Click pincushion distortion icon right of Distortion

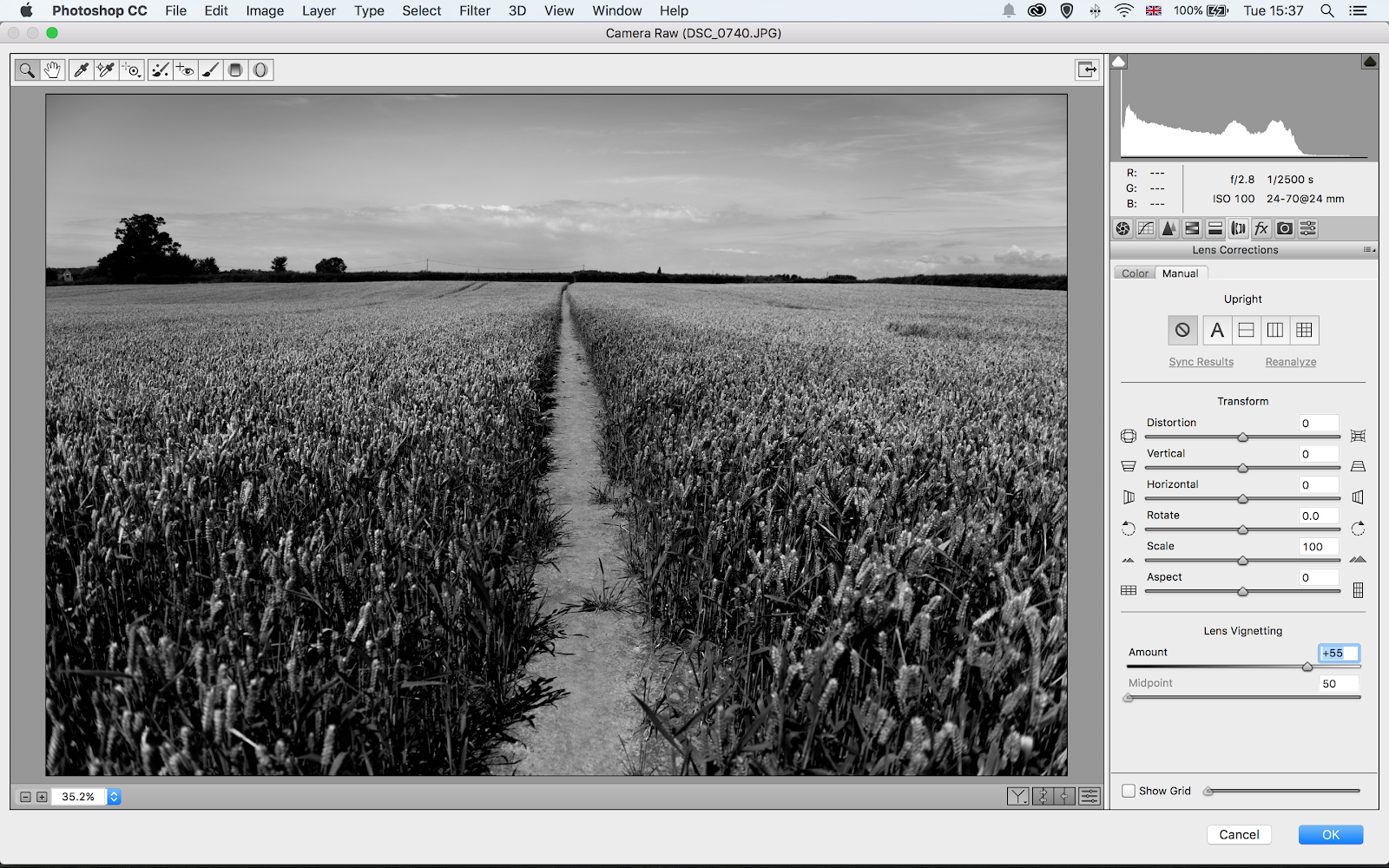(1359, 436)
